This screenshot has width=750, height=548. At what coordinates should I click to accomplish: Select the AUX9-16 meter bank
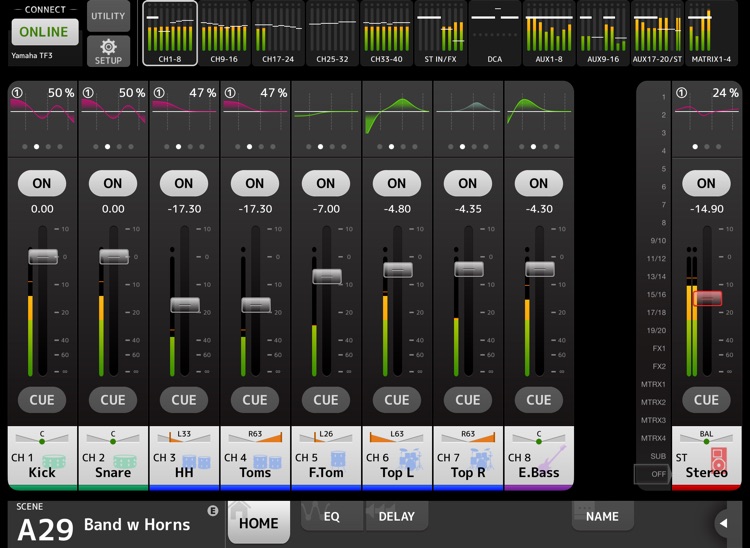[603, 33]
